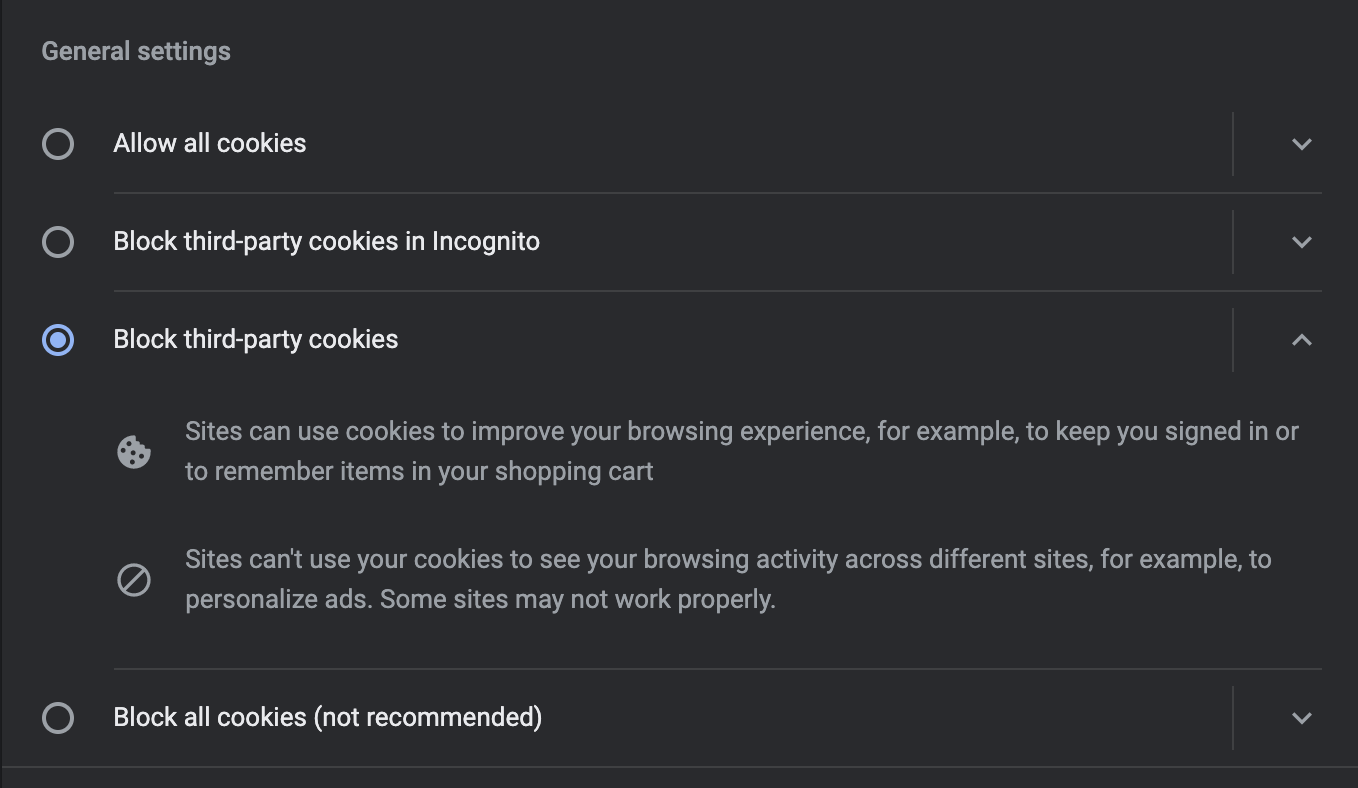Click Block third-party cookies in Incognito label
The width and height of the screenshot is (1358, 788).
pyautogui.click(x=327, y=242)
